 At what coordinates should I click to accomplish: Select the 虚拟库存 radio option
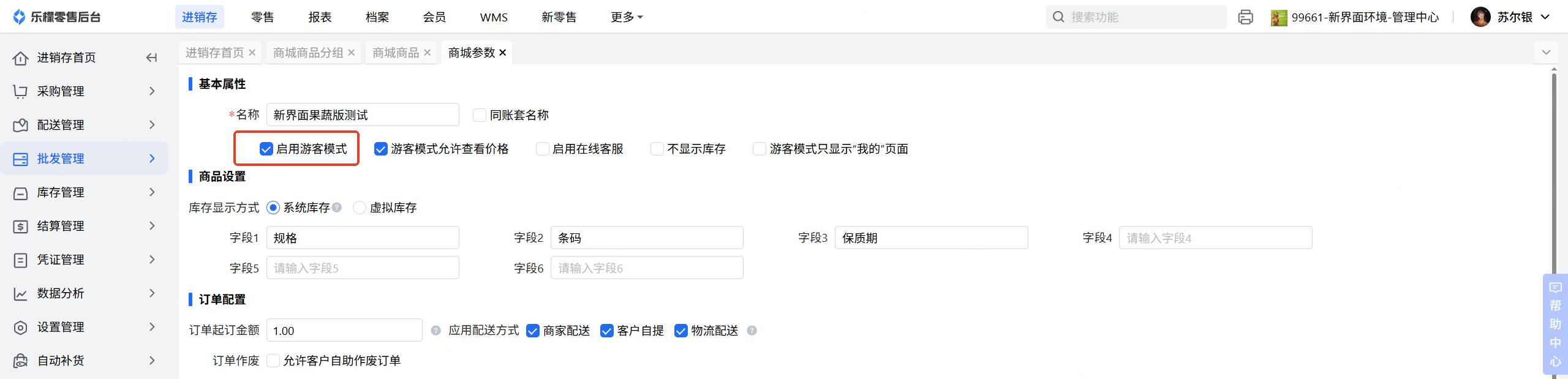(360, 208)
